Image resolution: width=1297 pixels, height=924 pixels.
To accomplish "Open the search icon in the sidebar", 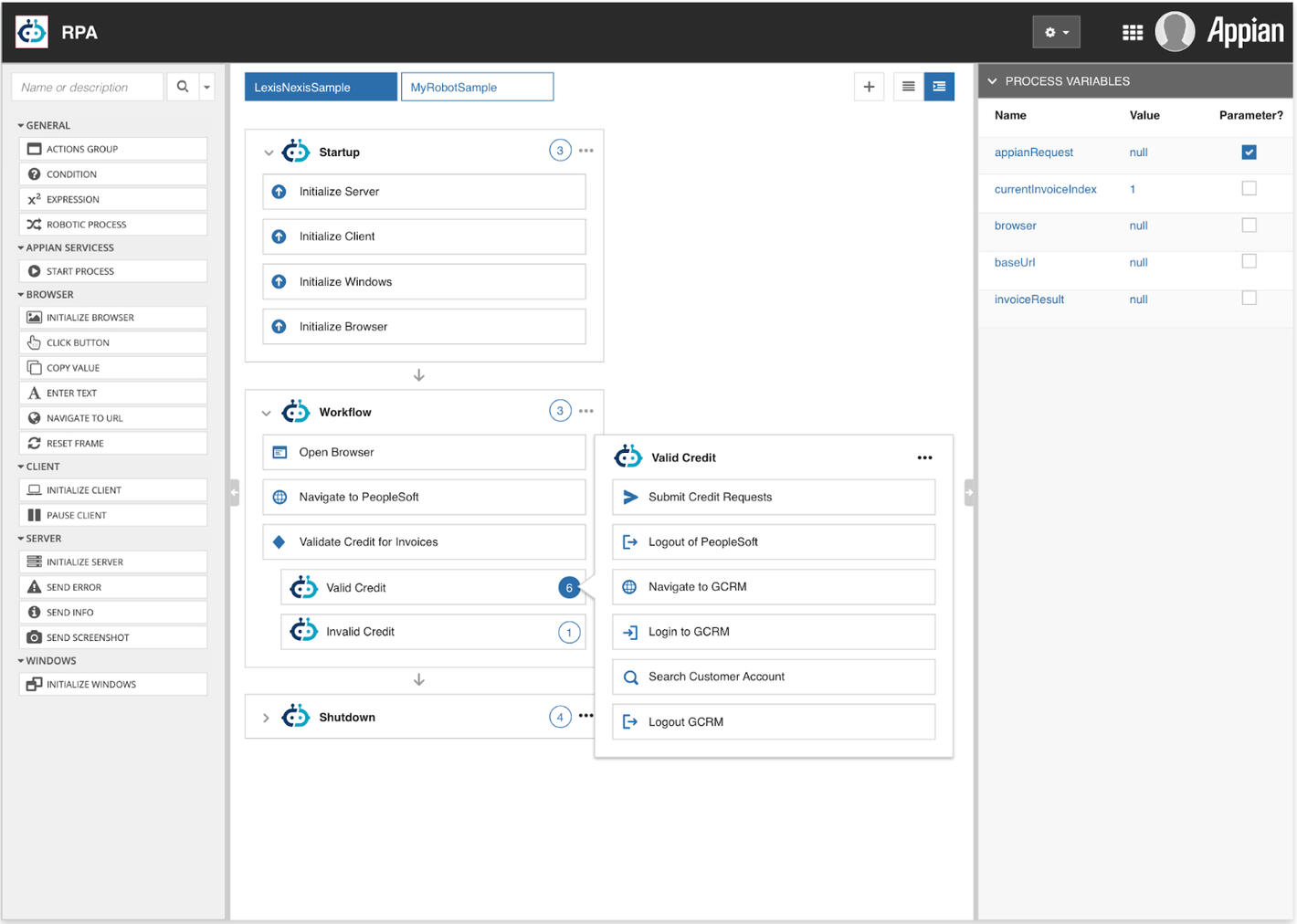I will coord(182,87).
